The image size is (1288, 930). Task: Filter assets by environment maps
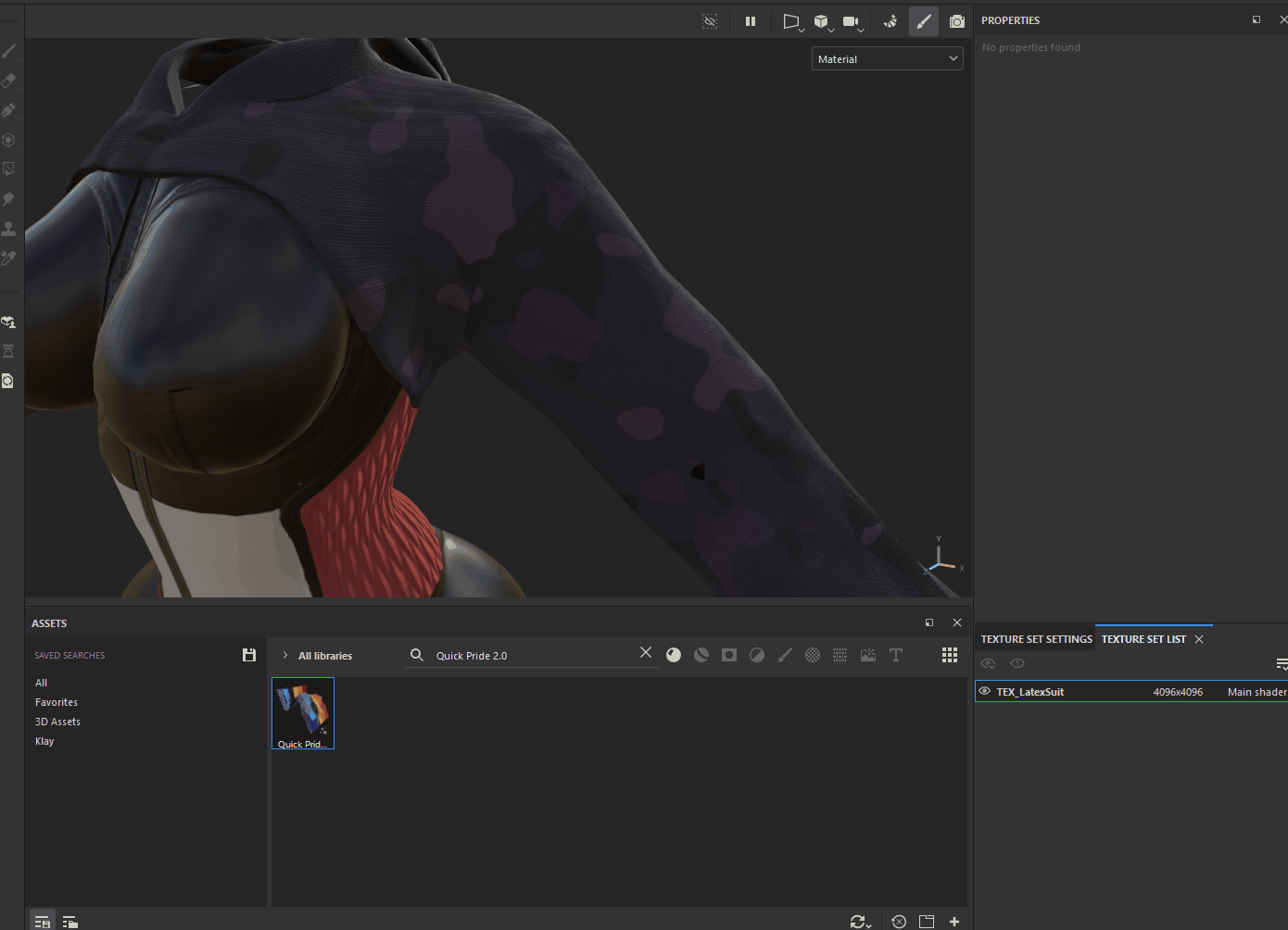coord(868,655)
